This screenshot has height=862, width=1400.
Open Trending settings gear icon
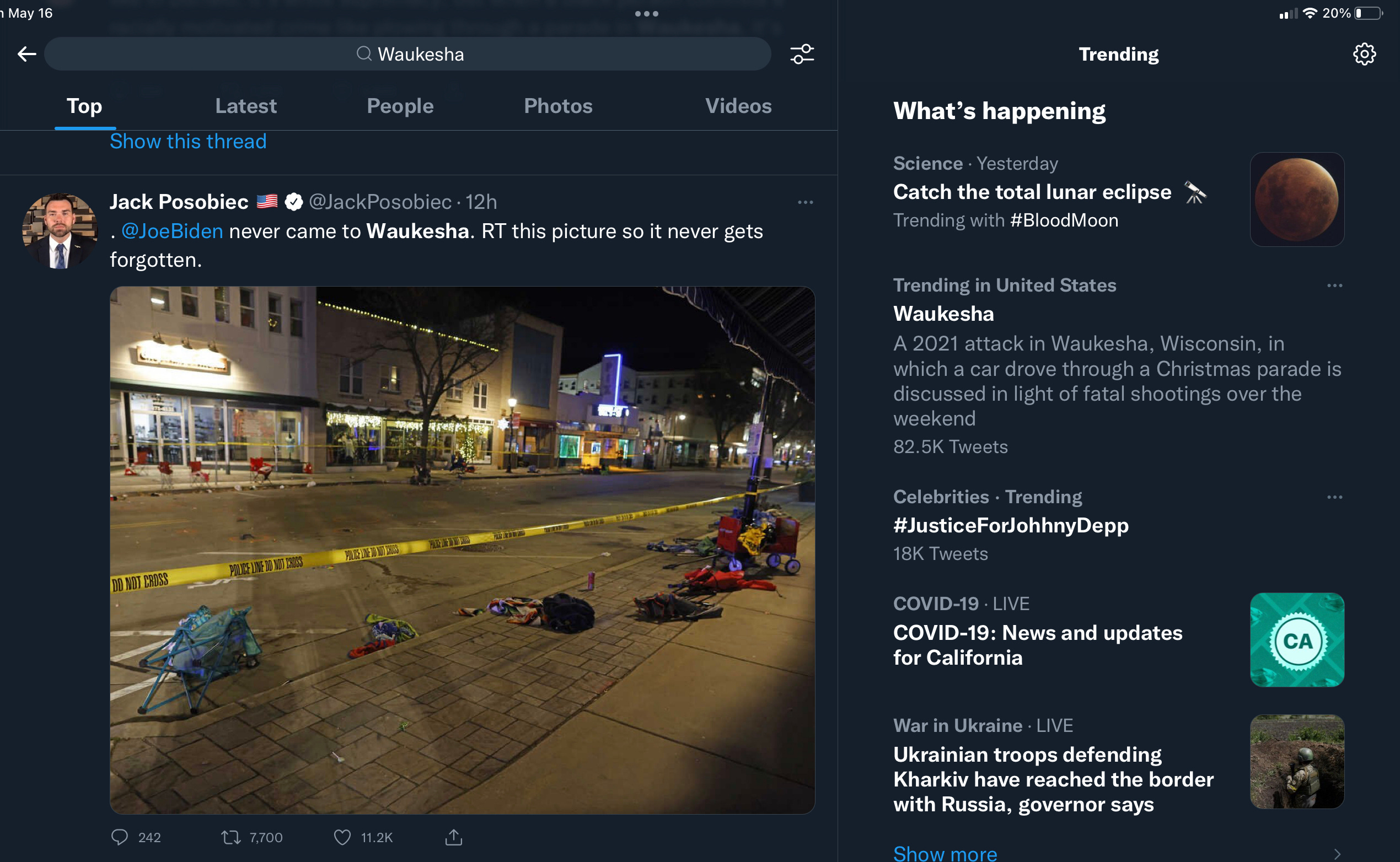pos(1364,54)
